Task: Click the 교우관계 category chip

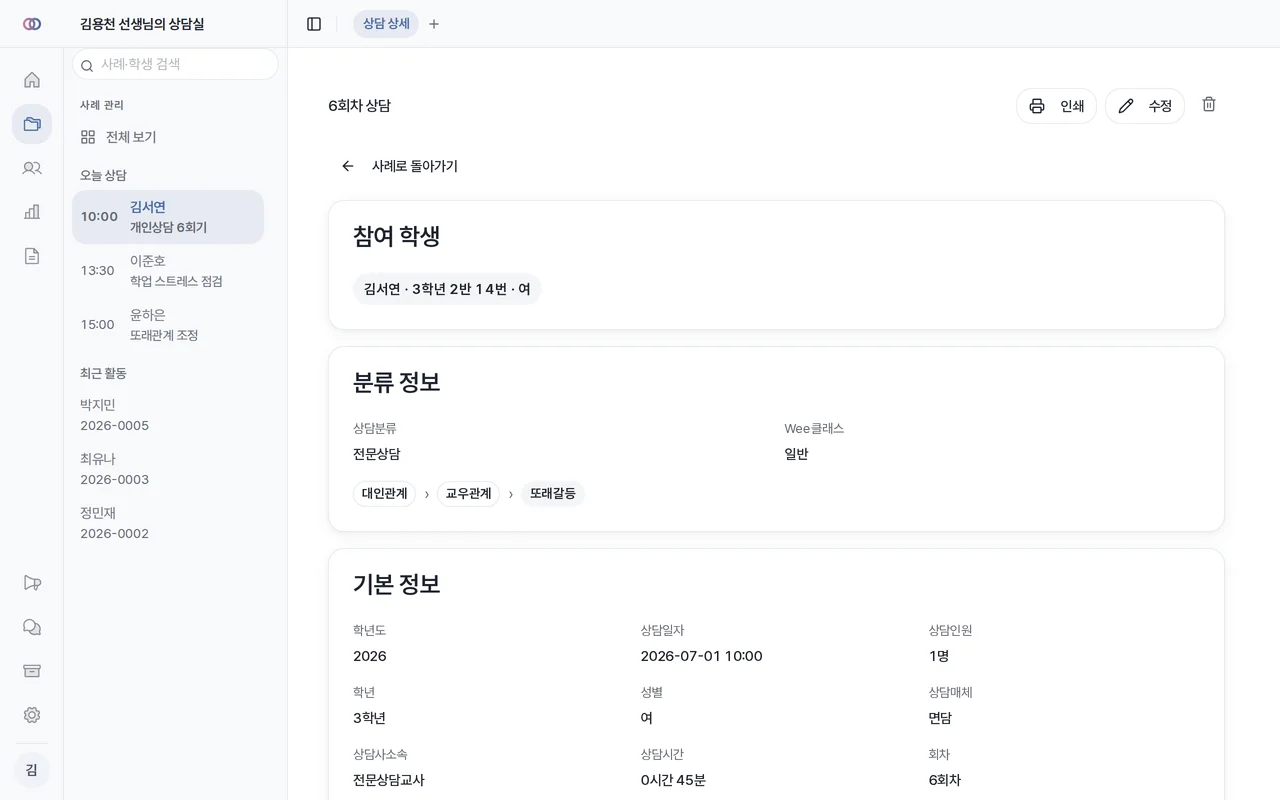Action: [x=468, y=494]
